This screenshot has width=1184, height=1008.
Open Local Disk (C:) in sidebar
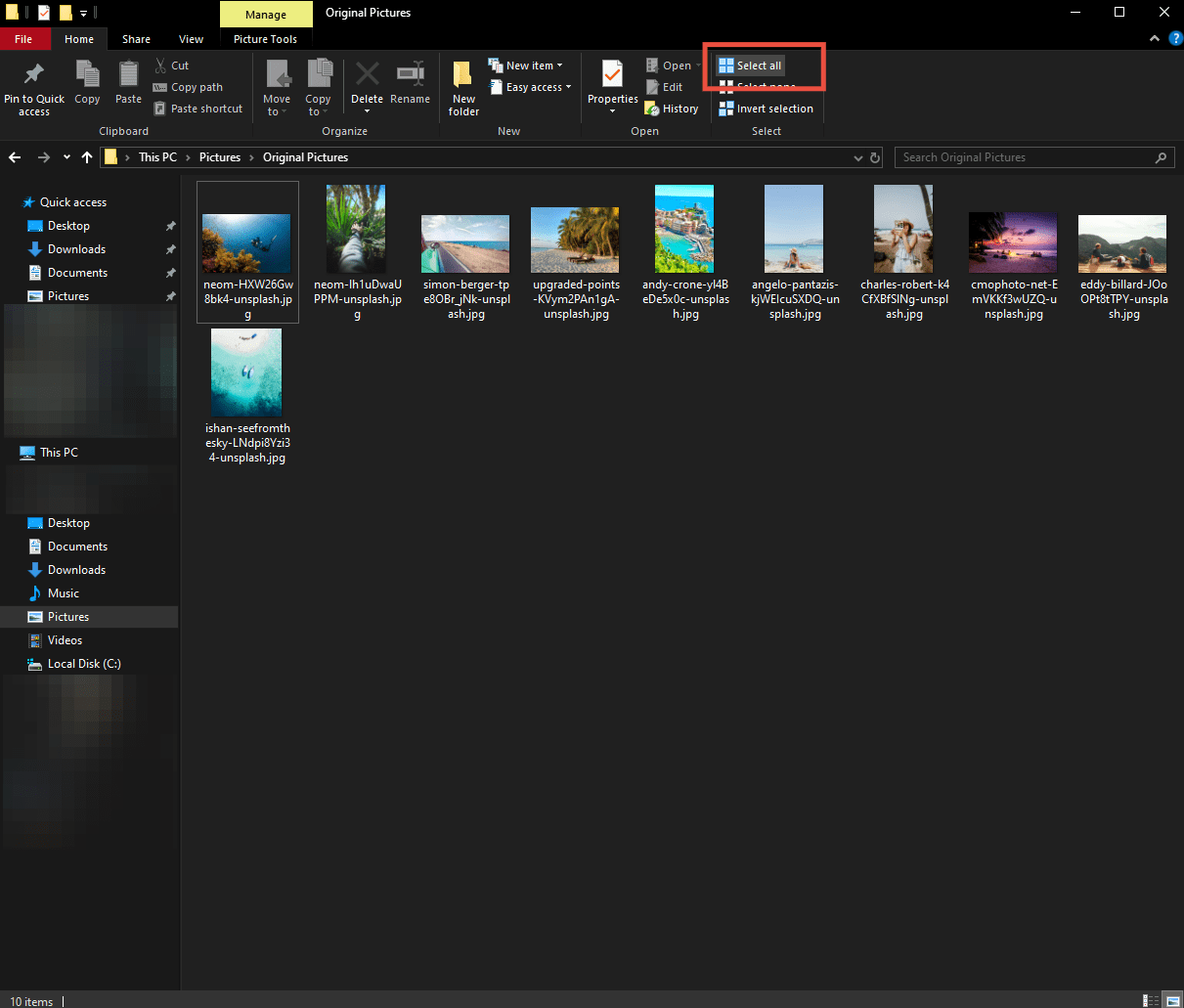(84, 664)
